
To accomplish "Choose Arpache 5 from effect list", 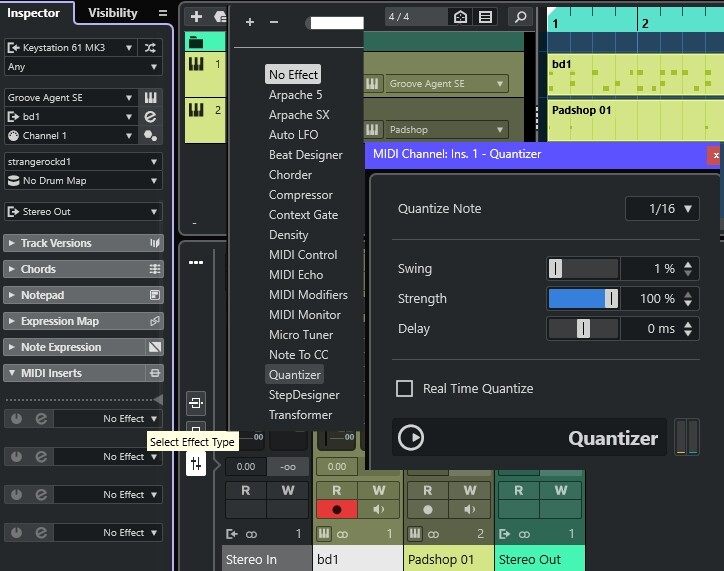I will (296, 95).
